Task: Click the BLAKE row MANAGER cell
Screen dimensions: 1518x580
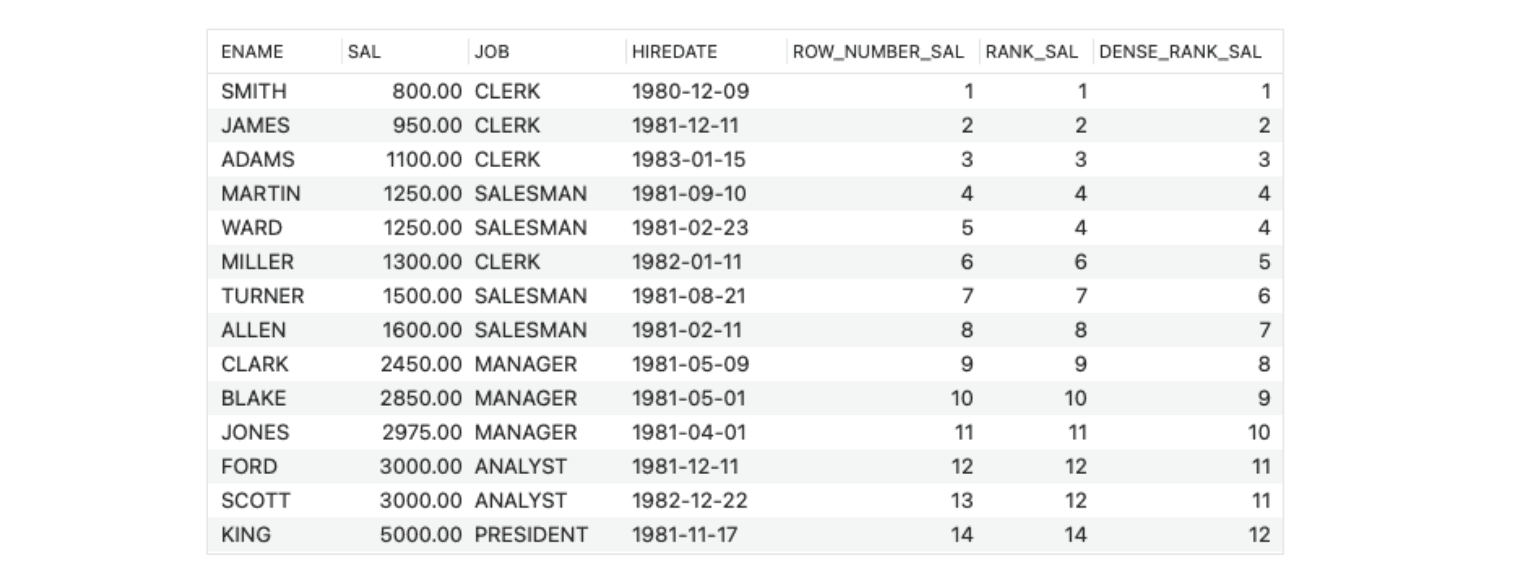Action: click(x=526, y=398)
